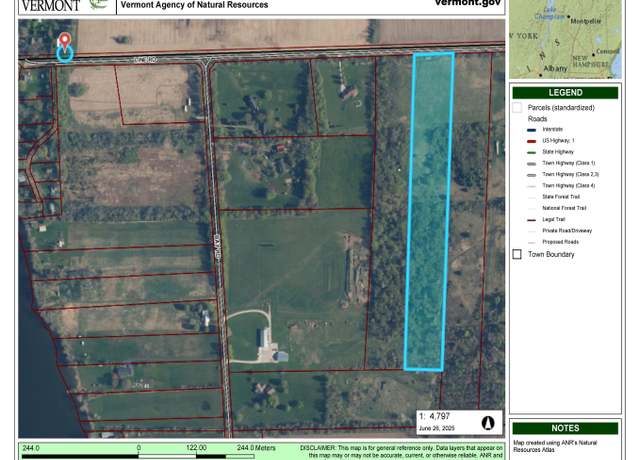640x460 pixels.
Task: Click the blue Interstate line symbol
Action: (x=531, y=130)
